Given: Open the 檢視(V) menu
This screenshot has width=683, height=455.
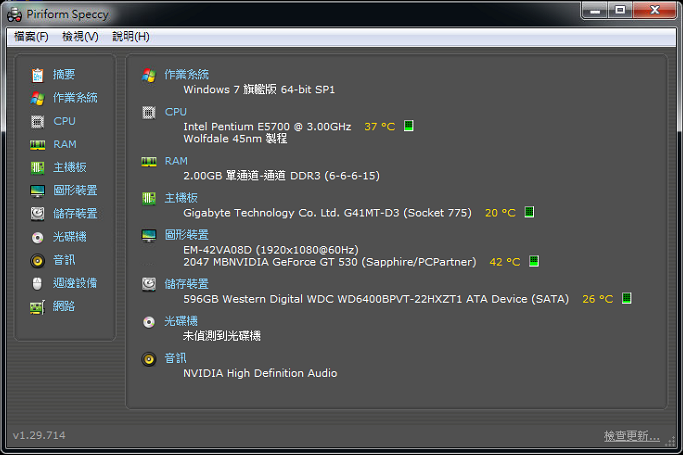Looking at the screenshot, I should [x=80, y=37].
